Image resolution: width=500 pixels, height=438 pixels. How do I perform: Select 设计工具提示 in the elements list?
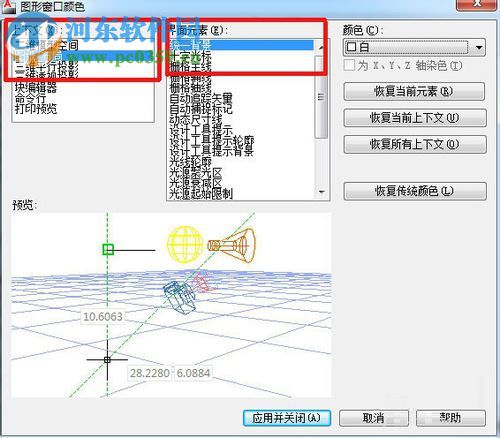pos(201,130)
